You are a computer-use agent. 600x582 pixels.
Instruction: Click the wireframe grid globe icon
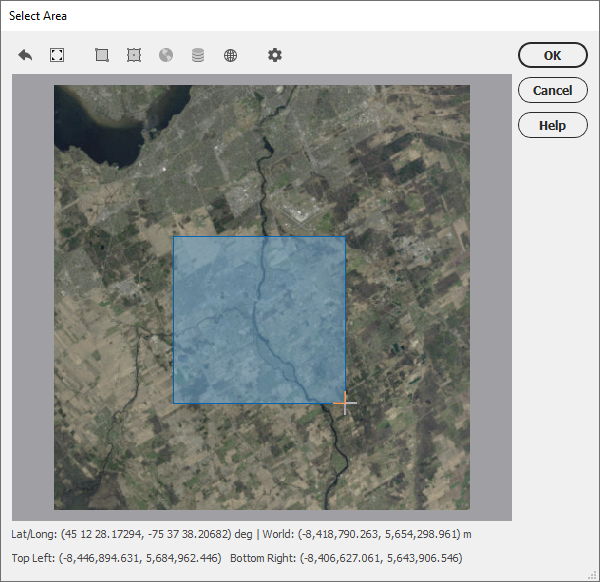[230, 55]
